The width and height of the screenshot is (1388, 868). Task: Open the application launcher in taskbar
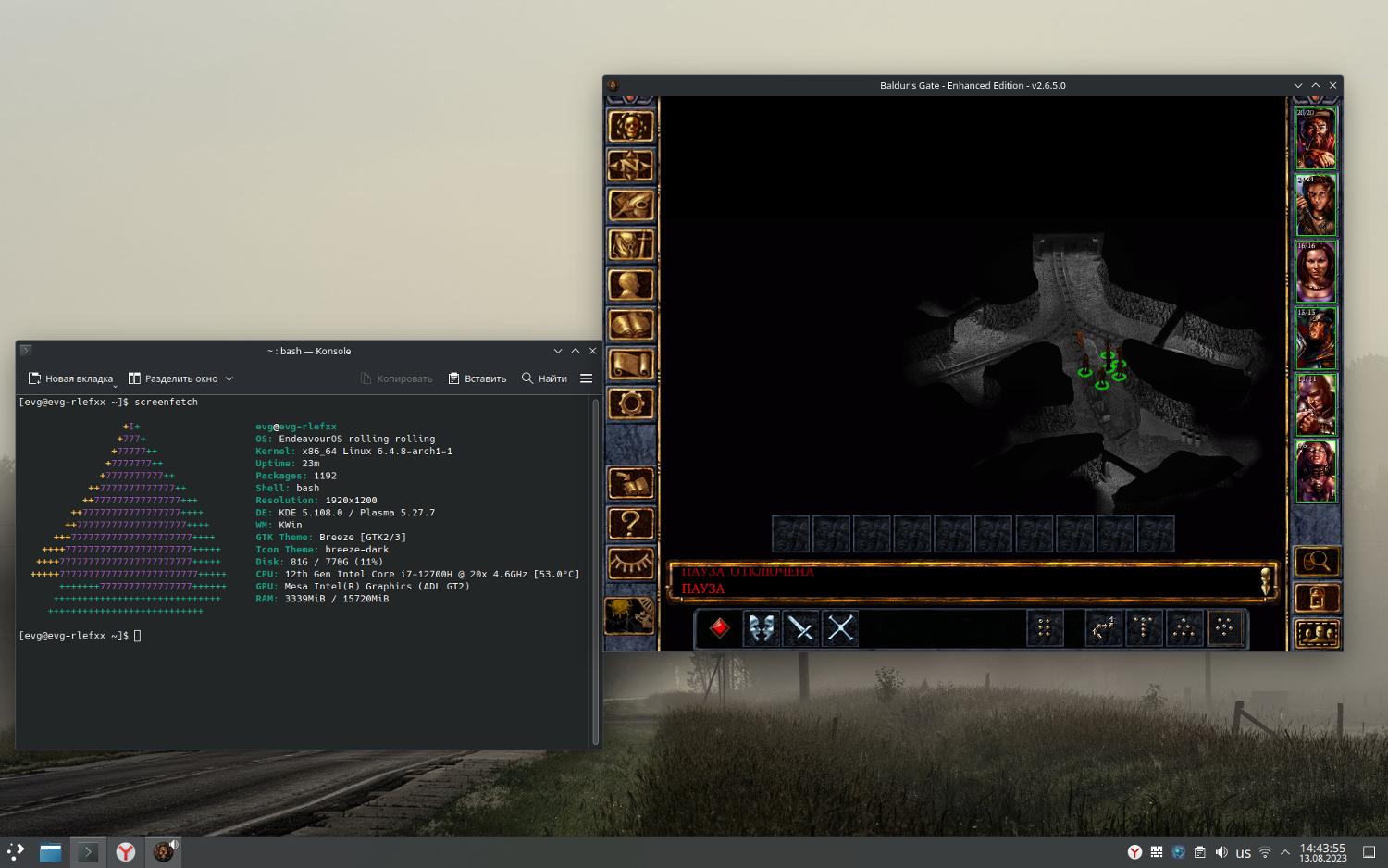pyautogui.click(x=15, y=852)
